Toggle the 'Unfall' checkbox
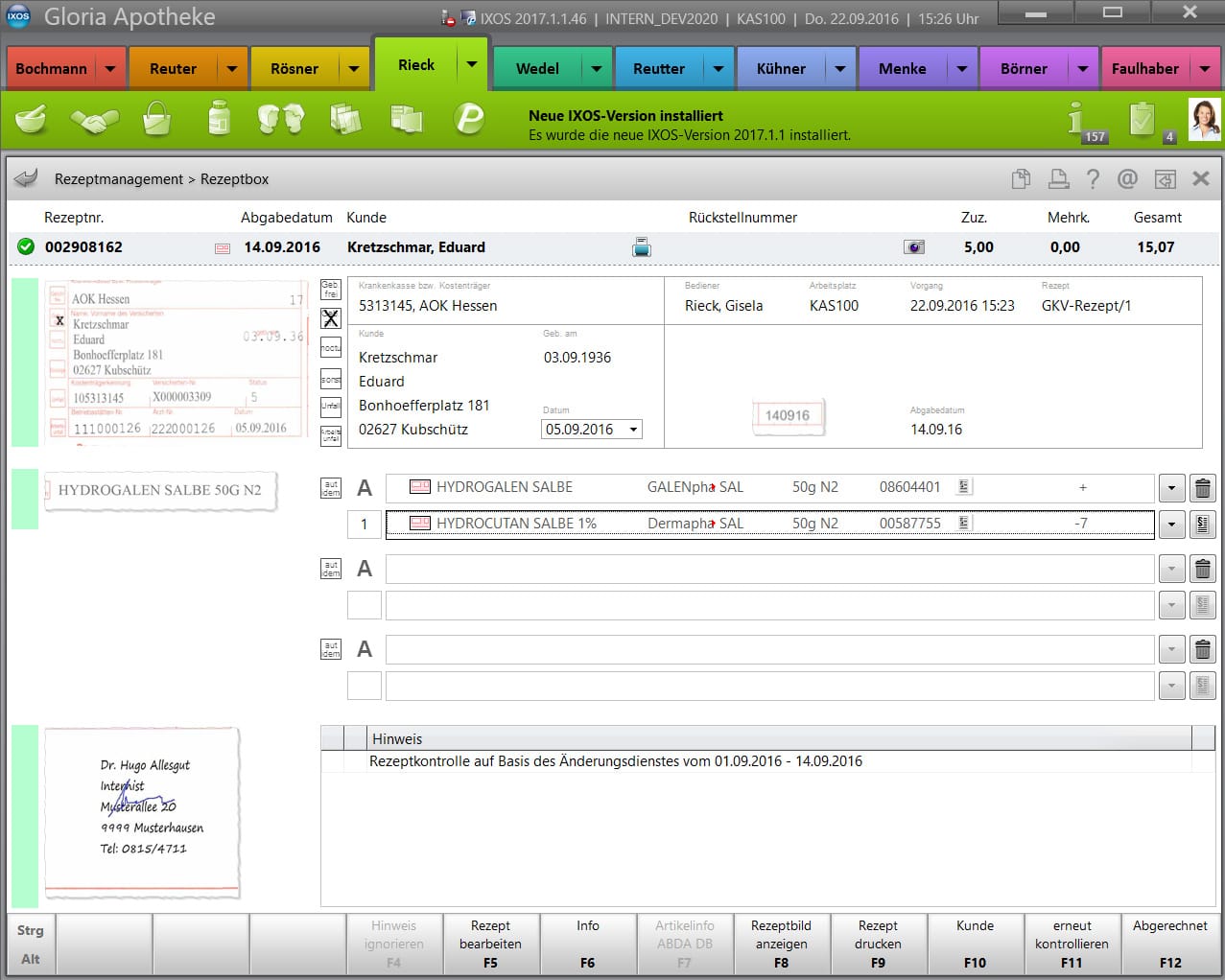 point(330,407)
